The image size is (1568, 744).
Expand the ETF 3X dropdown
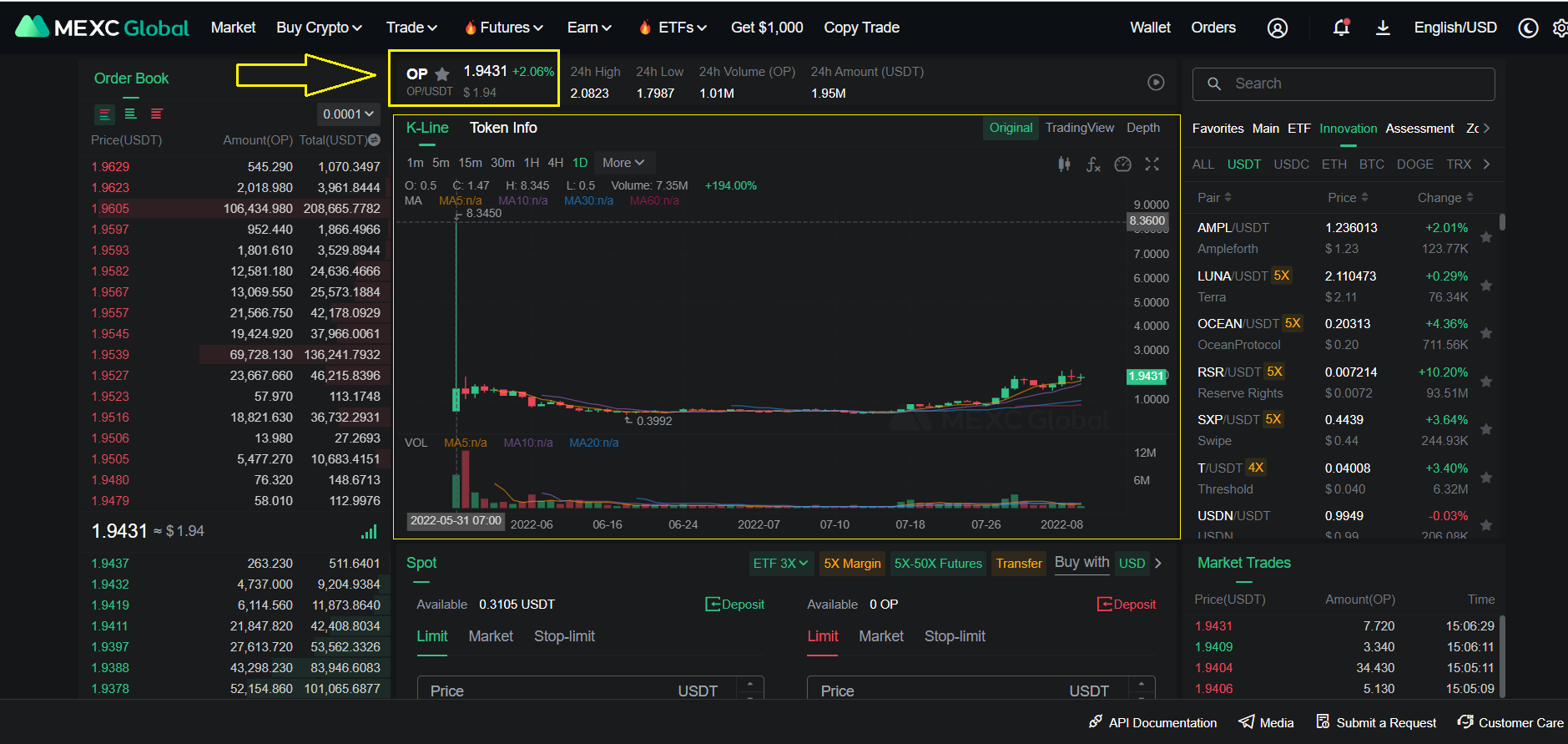[x=780, y=564]
